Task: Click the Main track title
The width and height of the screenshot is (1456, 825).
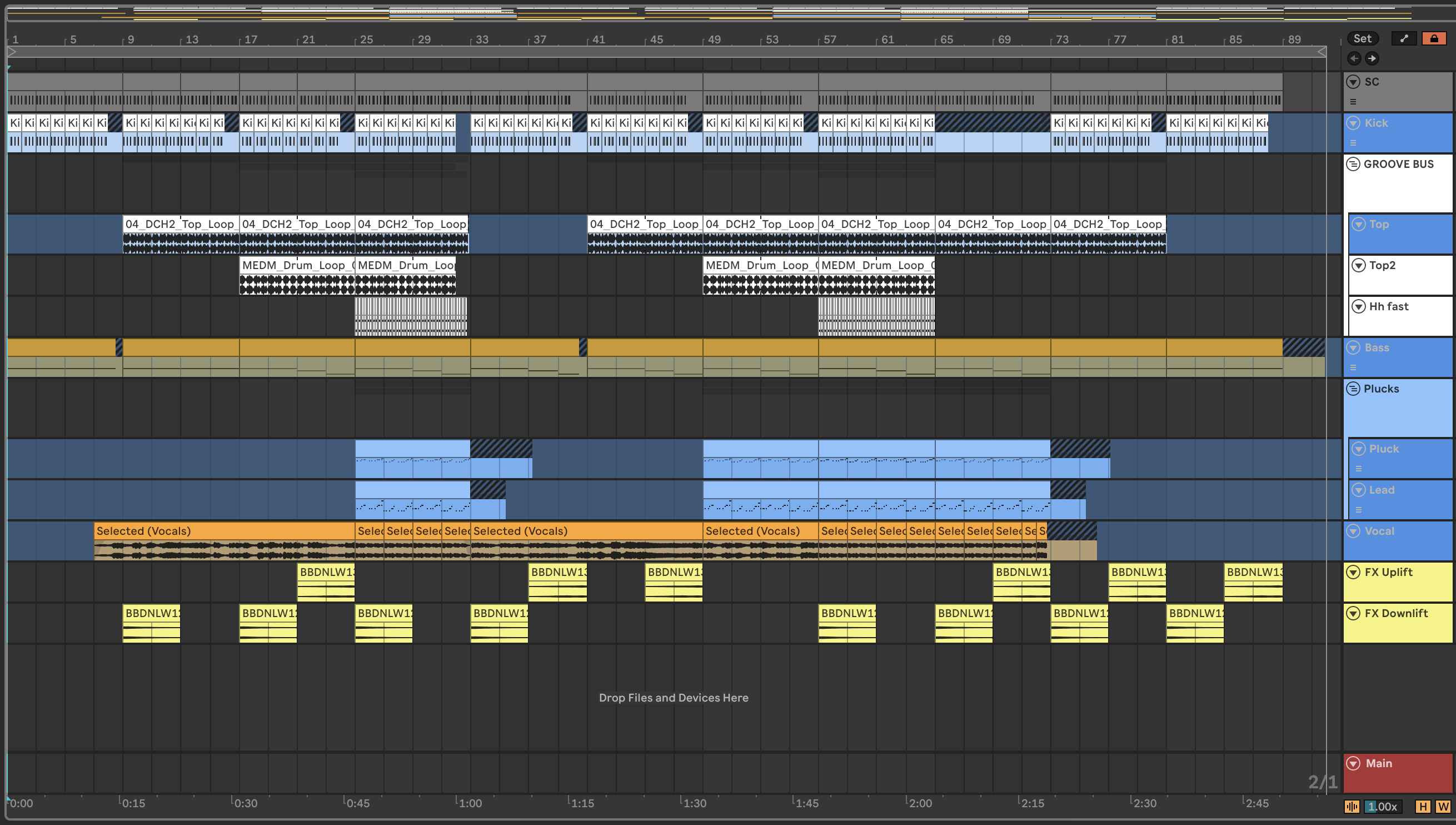Action: tap(1378, 763)
